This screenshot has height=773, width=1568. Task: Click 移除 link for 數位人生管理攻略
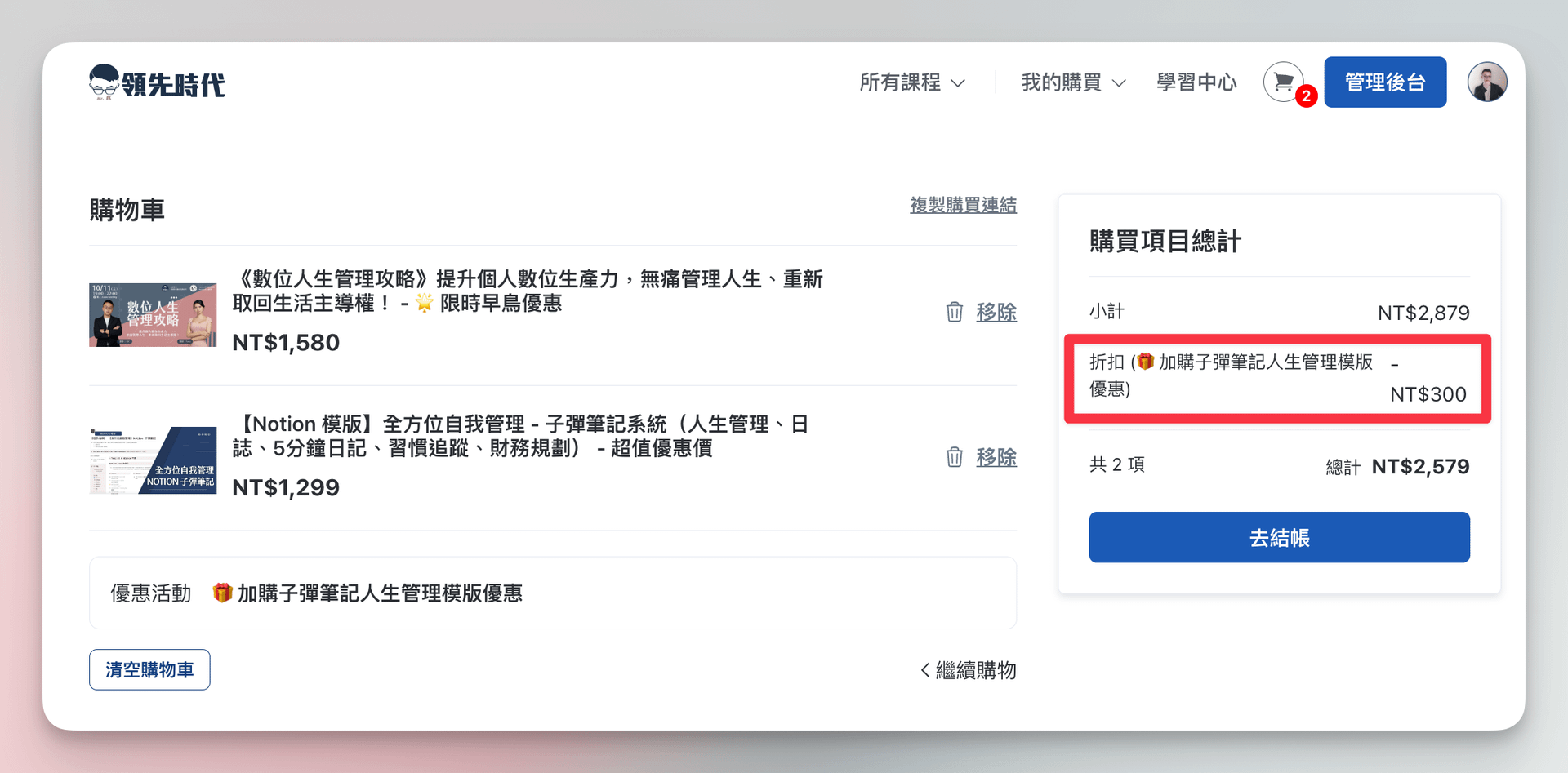(996, 312)
